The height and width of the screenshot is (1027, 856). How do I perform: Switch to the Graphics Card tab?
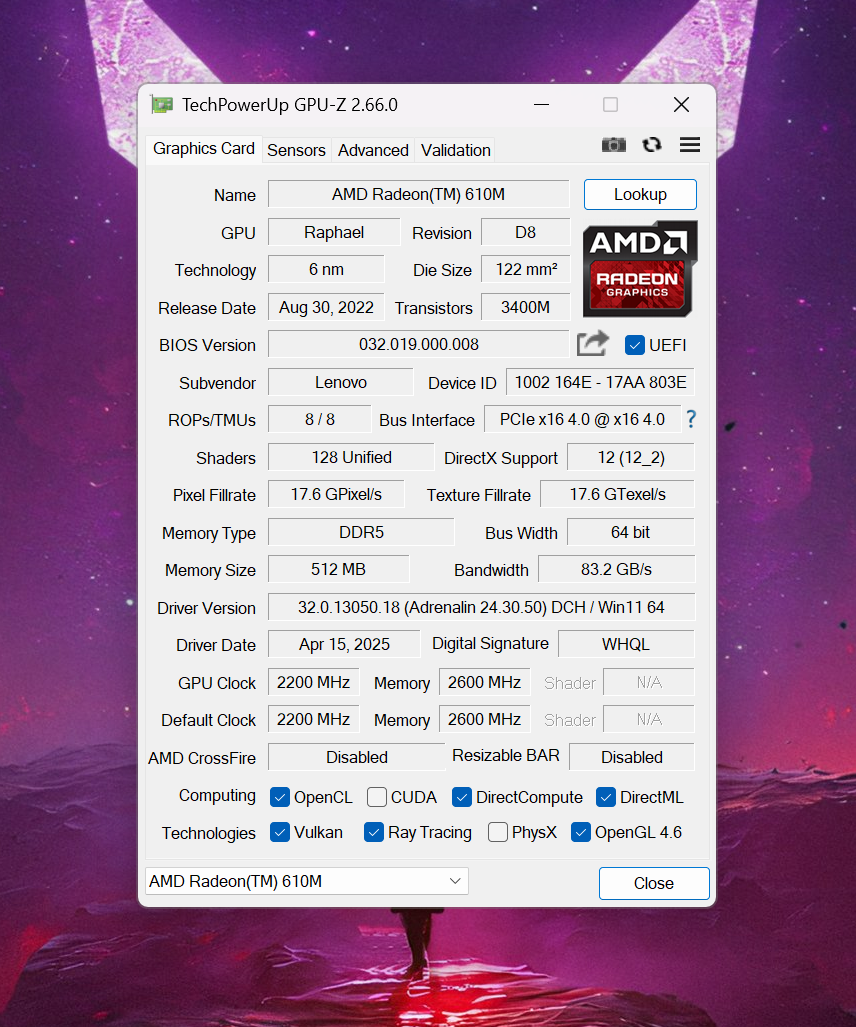[204, 149]
